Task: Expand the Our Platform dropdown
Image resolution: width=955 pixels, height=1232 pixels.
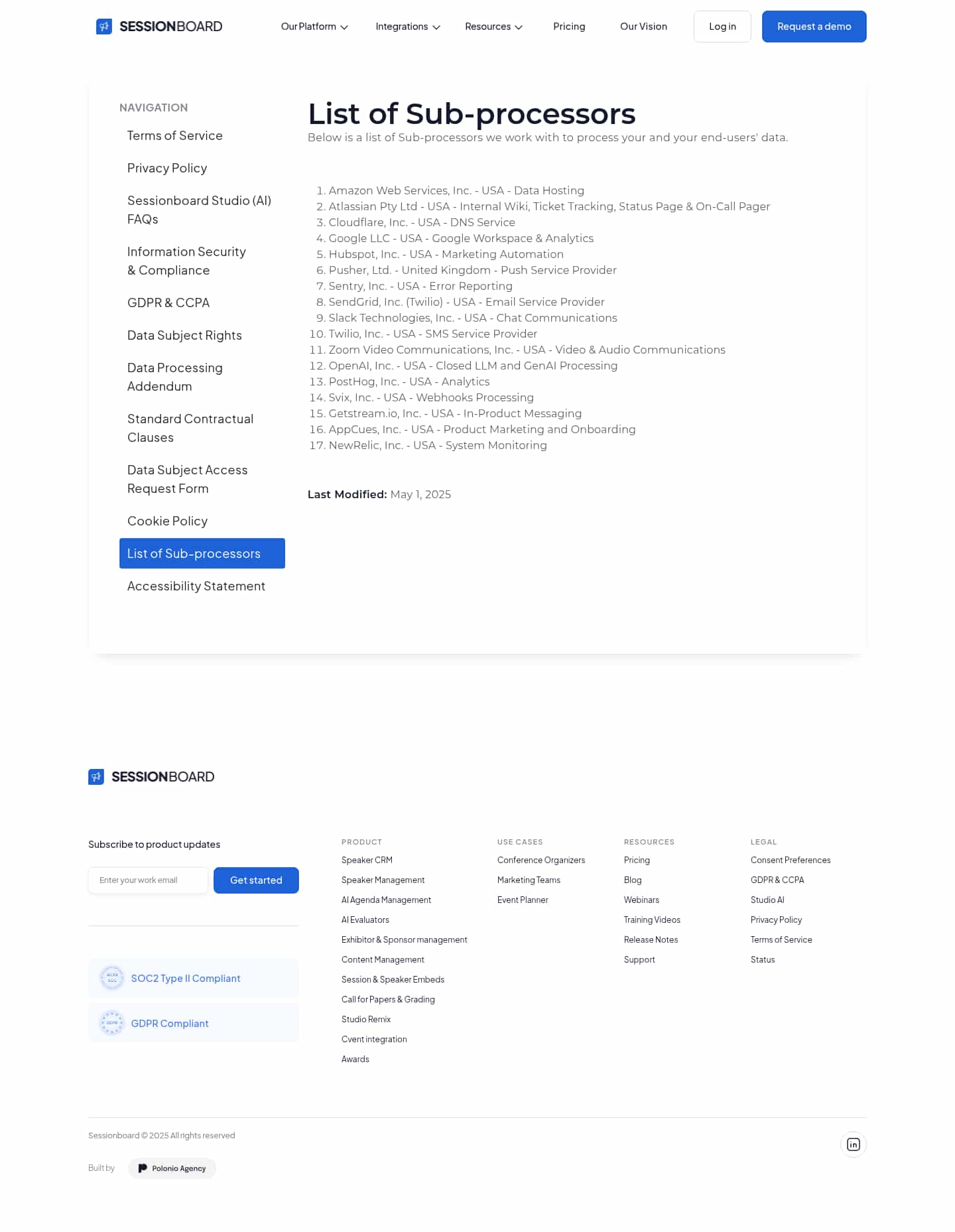Action: [314, 27]
